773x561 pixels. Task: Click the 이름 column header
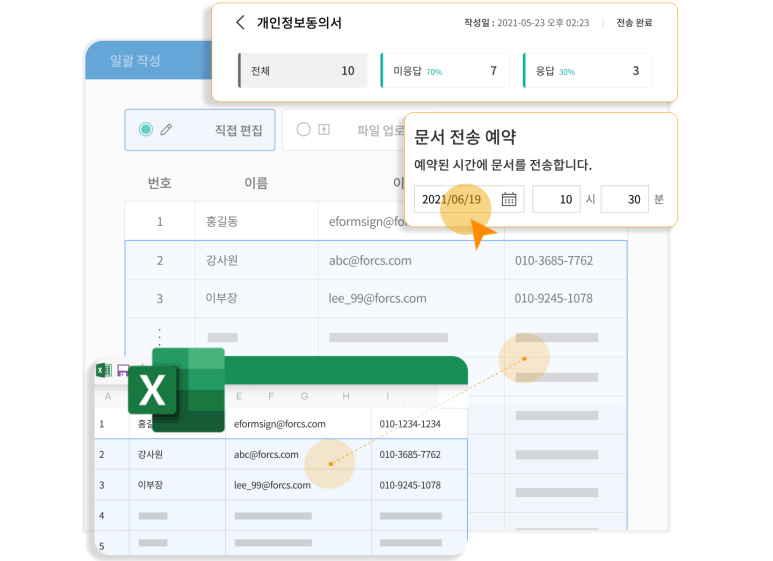256,183
